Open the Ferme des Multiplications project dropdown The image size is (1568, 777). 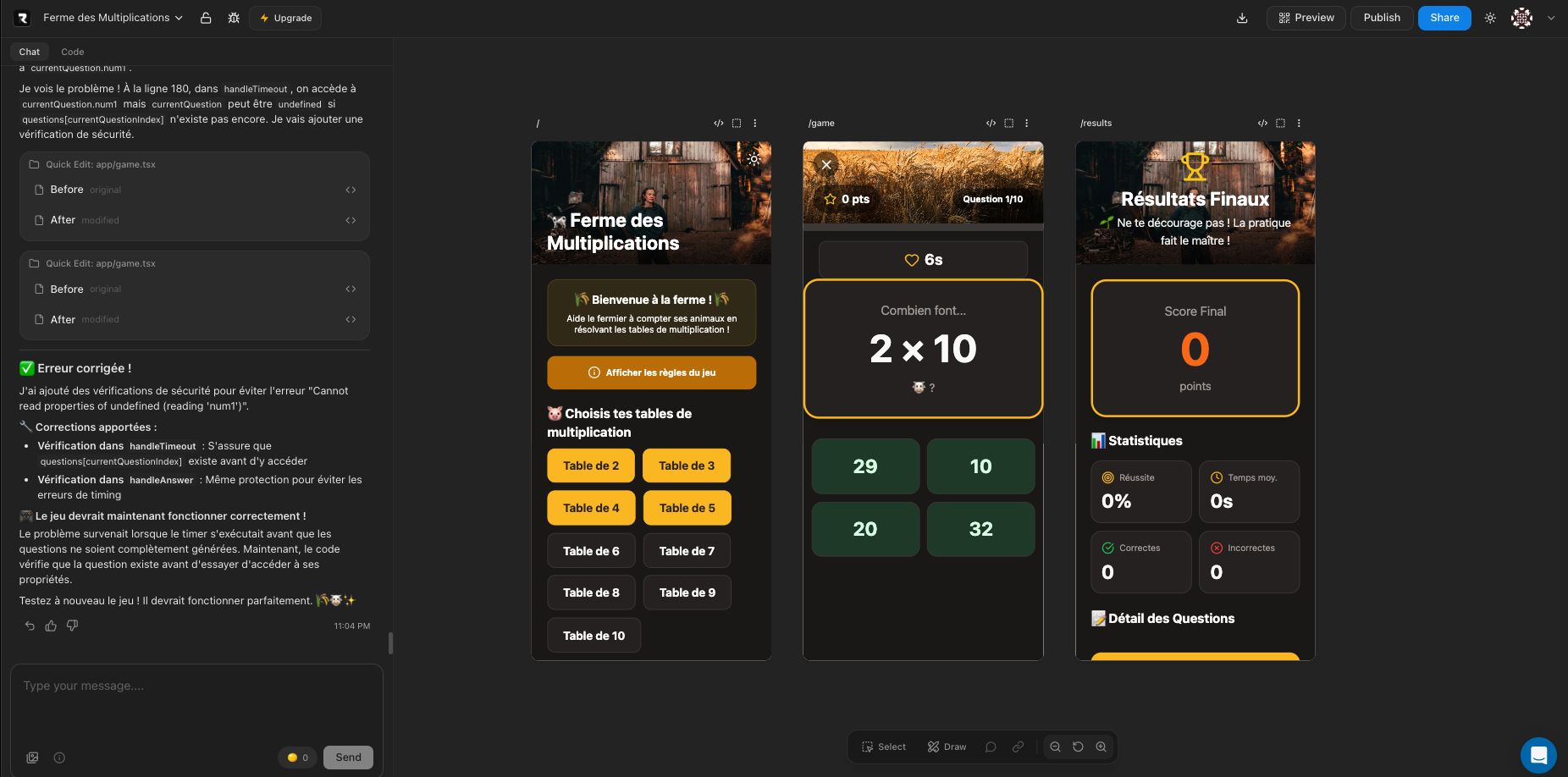point(113,18)
